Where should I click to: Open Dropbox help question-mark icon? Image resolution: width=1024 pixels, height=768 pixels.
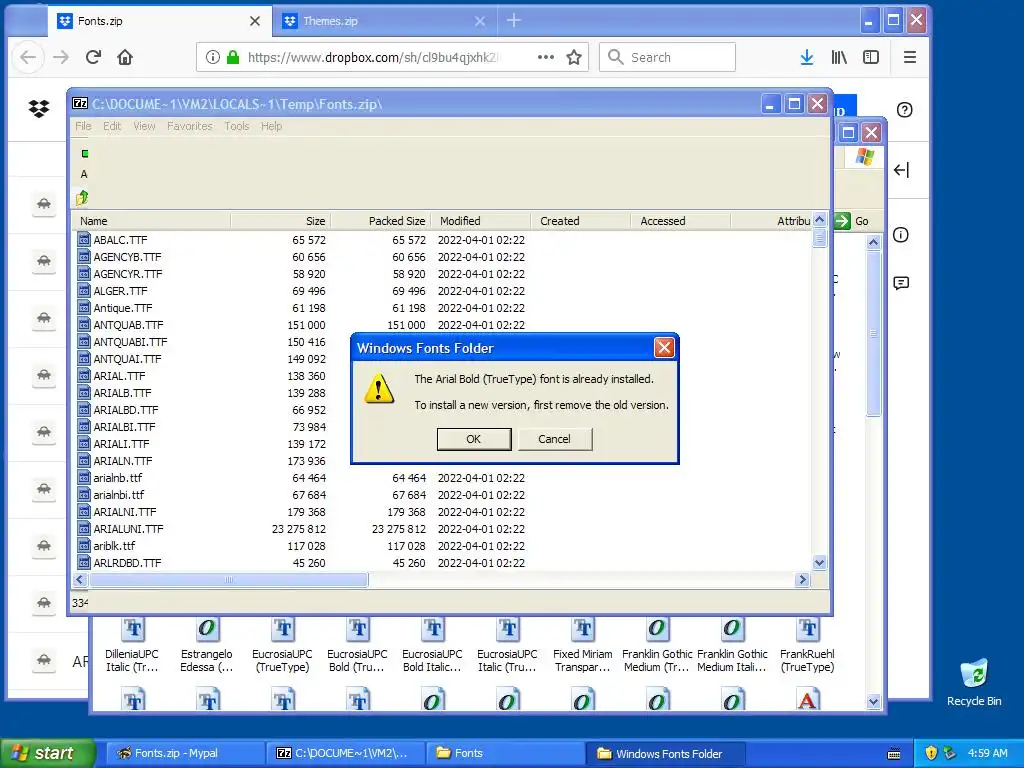tap(904, 110)
